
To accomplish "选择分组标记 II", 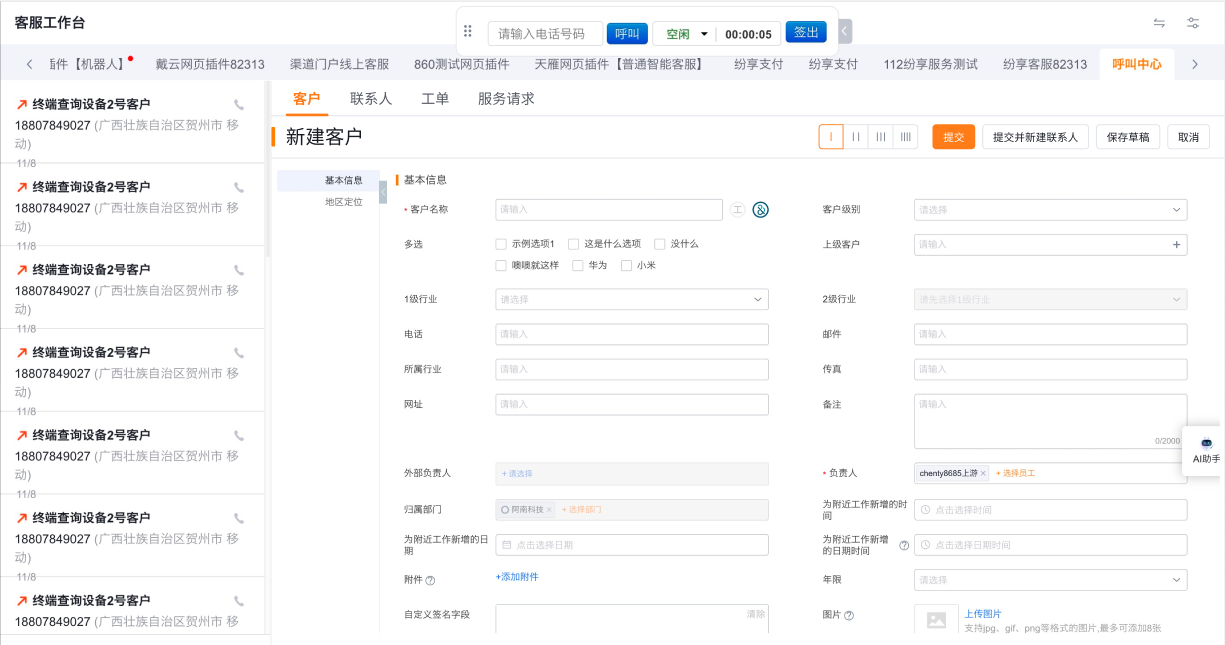I will [x=855, y=136].
